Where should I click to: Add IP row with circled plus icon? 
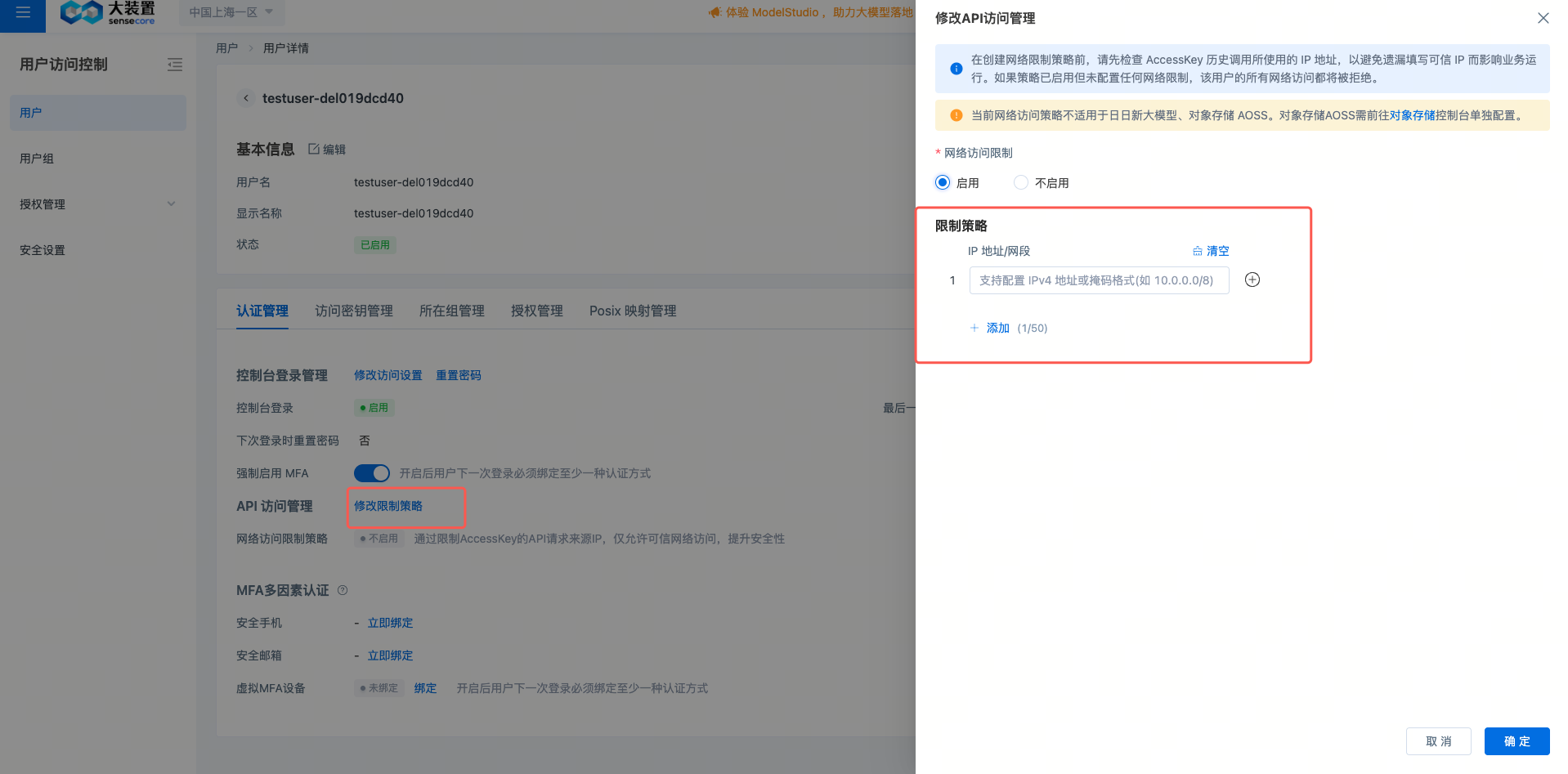(1252, 280)
